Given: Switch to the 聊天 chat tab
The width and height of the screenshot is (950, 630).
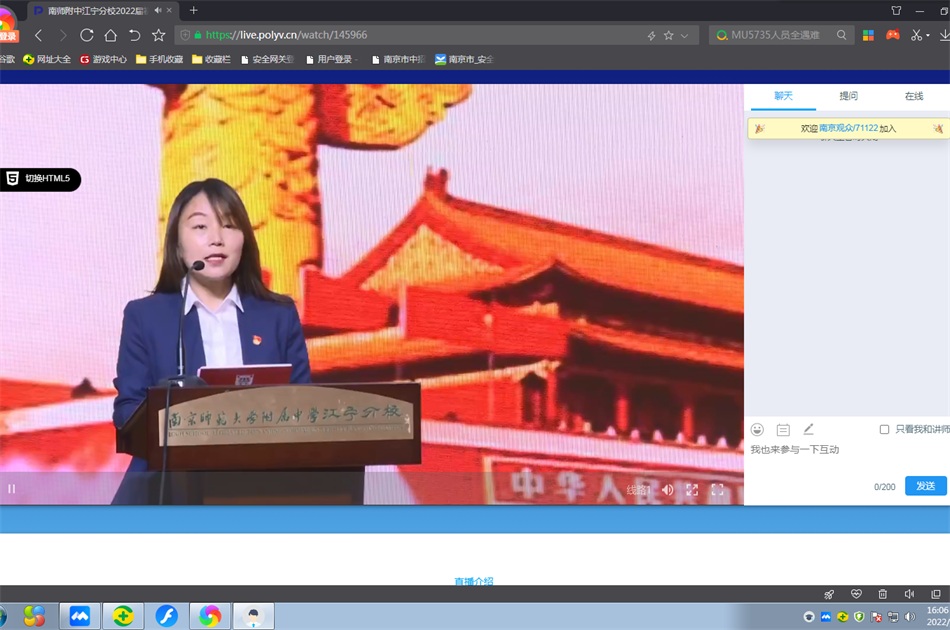Looking at the screenshot, I should (x=783, y=96).
